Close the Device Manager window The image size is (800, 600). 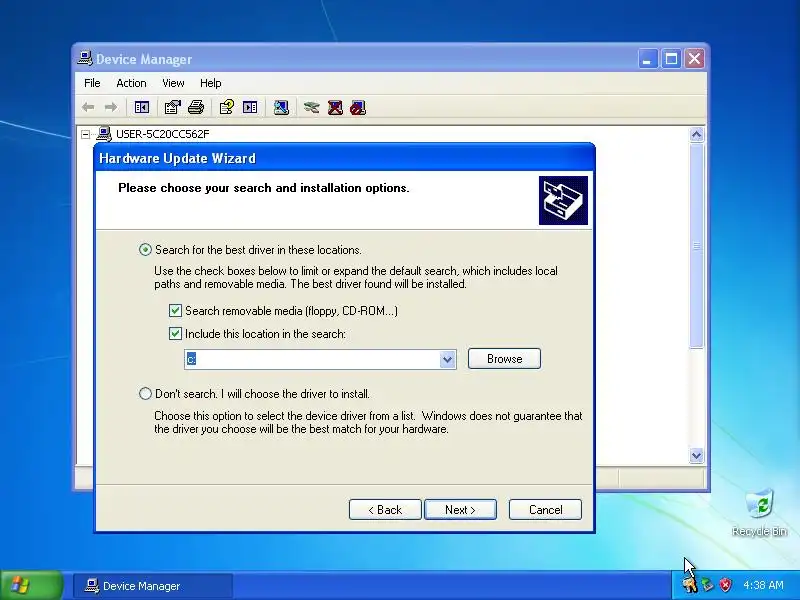coord(694,59)
